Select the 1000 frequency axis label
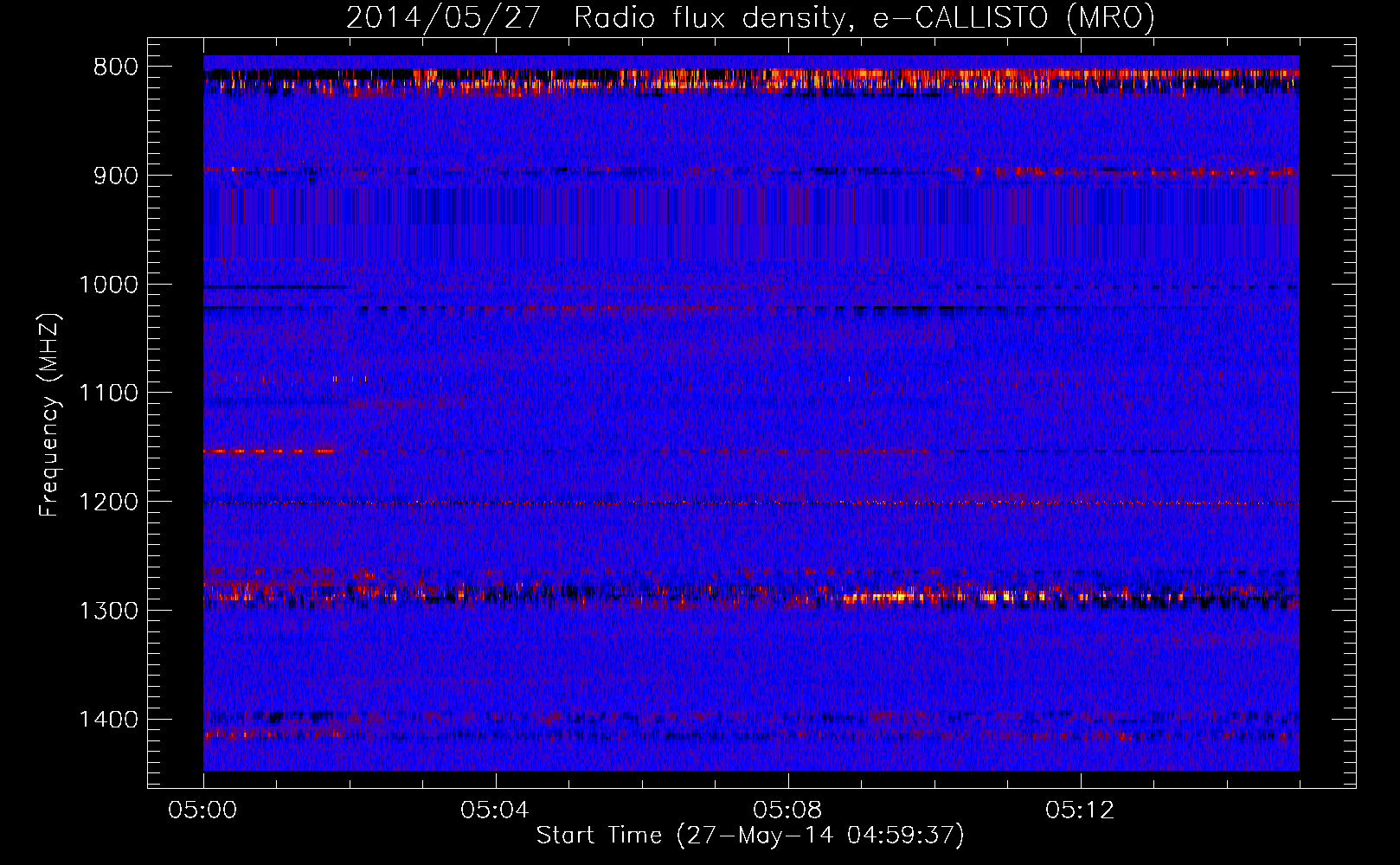This screenshot has width=1400, height=865. [x=108, y=285]
